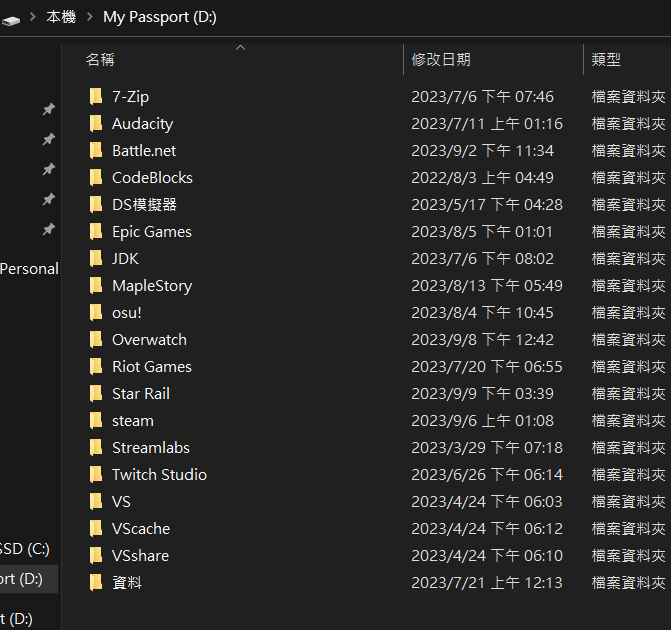
Task: Open Personal item in navigation pane
Action: point(29,269)
